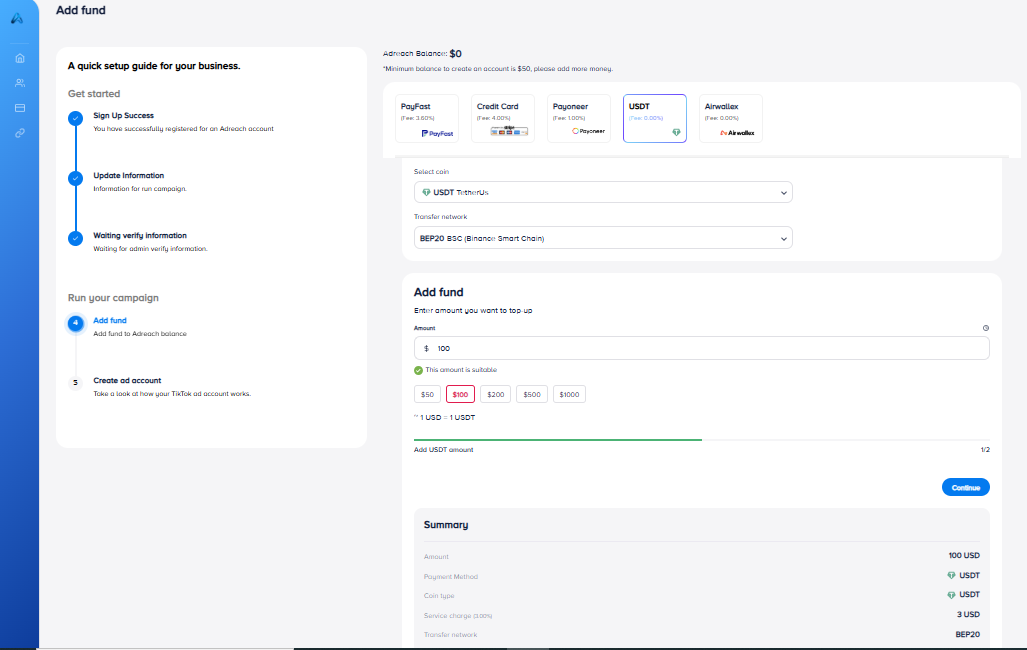
Task: Open the Home icon in sidebar
Action: (19, 58)
